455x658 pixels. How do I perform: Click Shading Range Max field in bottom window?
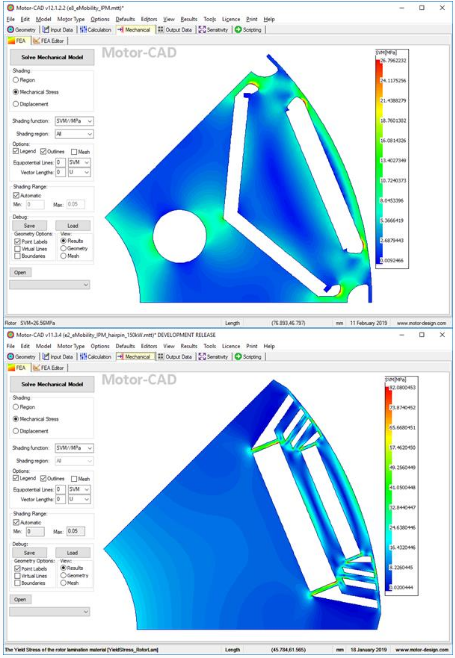75,531
